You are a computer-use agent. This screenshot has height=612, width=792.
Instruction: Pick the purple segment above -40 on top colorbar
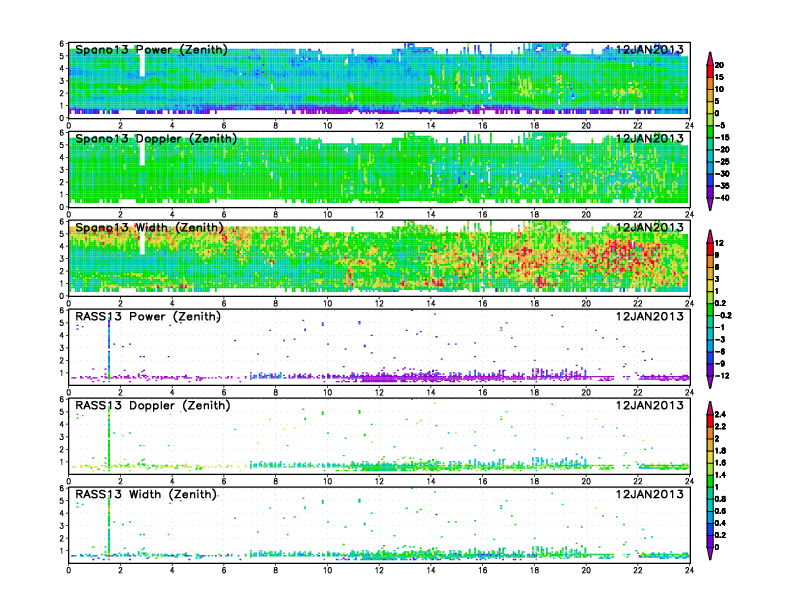coord(710,192)
